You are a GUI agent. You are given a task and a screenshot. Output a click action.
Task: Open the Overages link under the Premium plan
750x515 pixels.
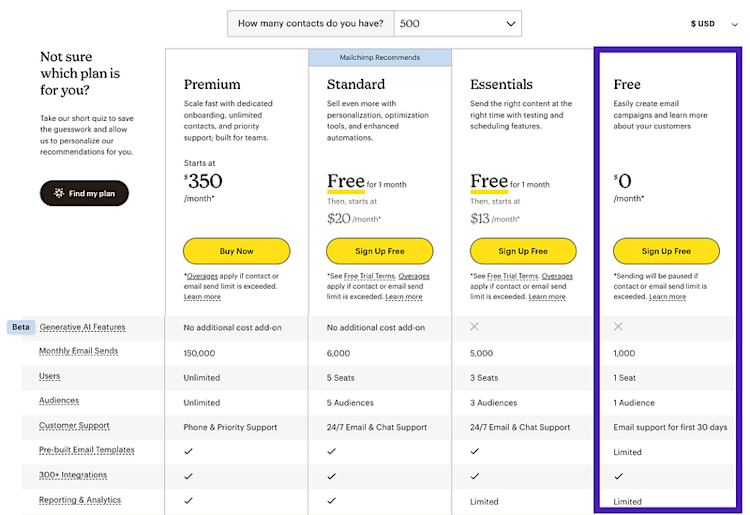(202, 276)
